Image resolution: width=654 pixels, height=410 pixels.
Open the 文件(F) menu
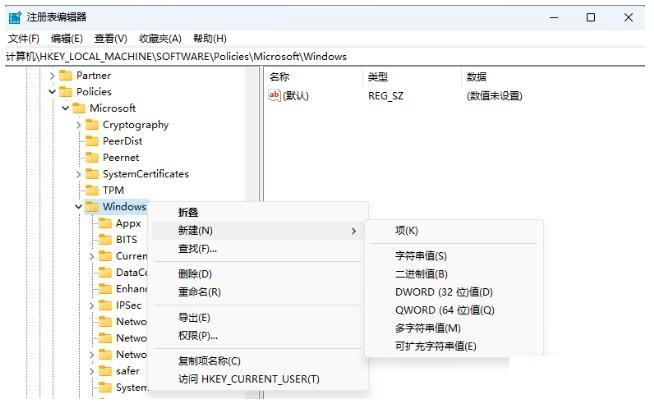[24, 39]
